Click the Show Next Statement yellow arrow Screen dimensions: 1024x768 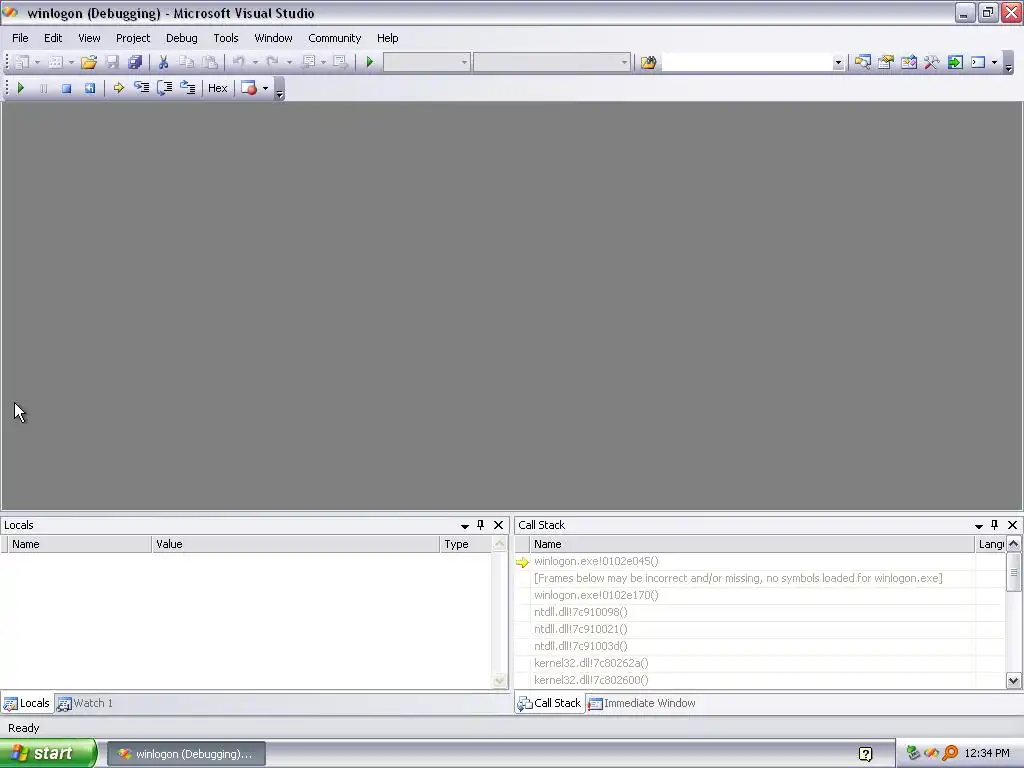[x=118, y=88]
